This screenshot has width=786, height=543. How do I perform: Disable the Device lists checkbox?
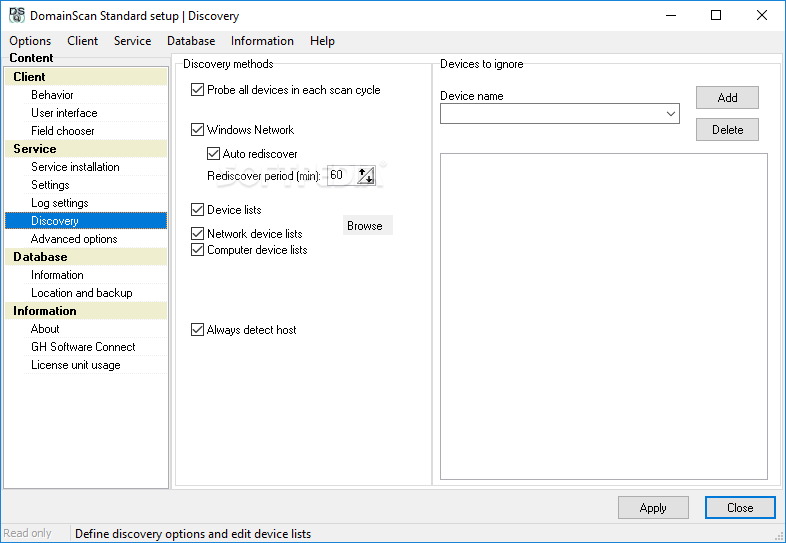tap(198, 210)
